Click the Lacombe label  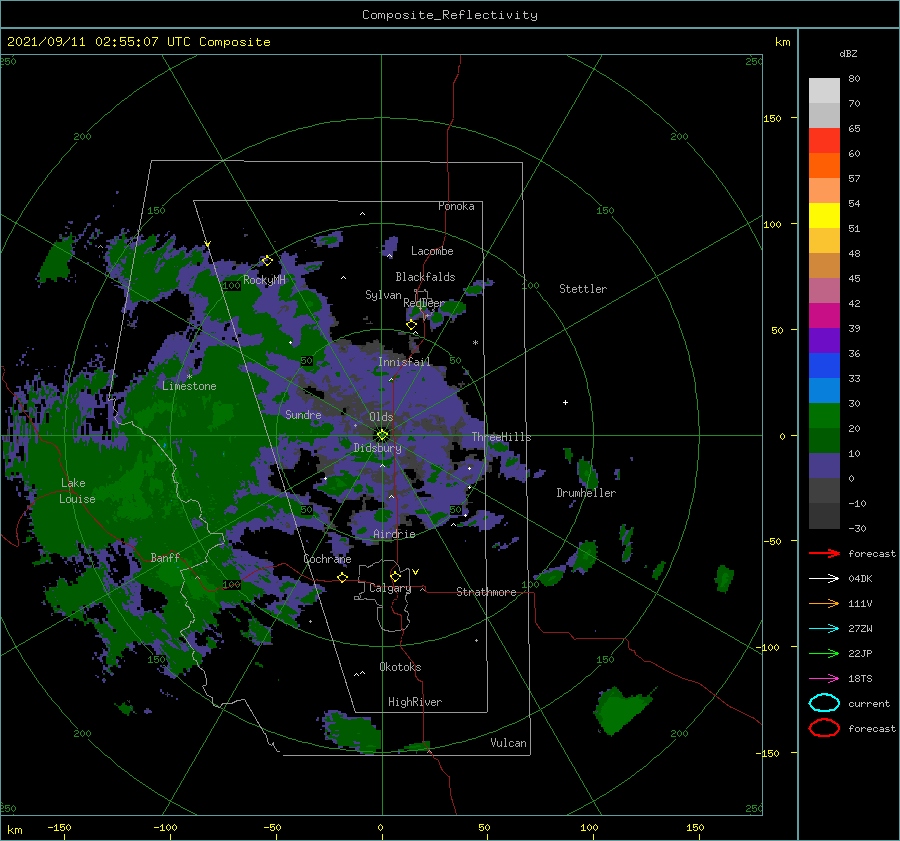tap(432, 251)
